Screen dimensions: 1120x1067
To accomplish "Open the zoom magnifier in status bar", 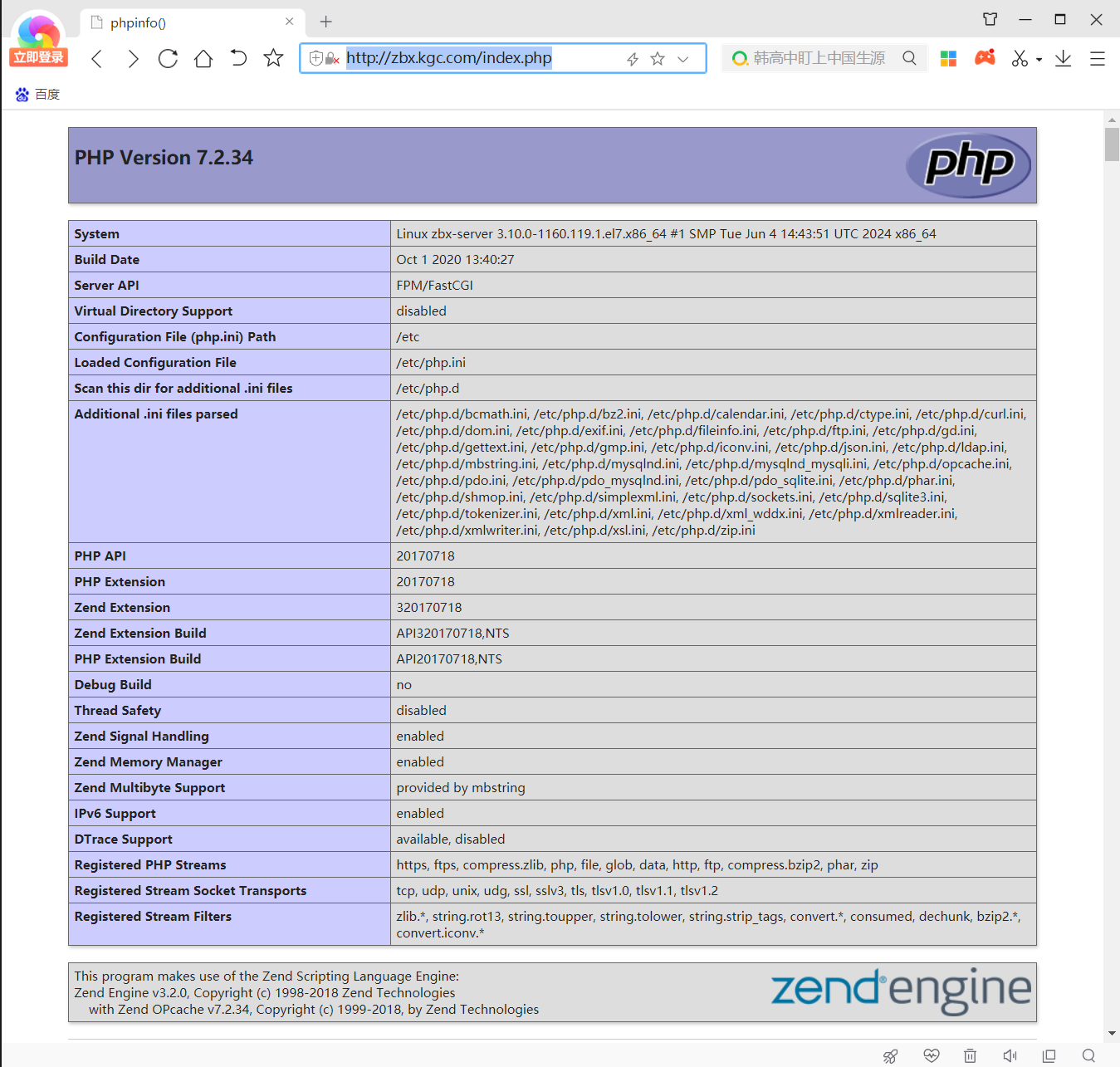I will (x=1088, y=1055).
